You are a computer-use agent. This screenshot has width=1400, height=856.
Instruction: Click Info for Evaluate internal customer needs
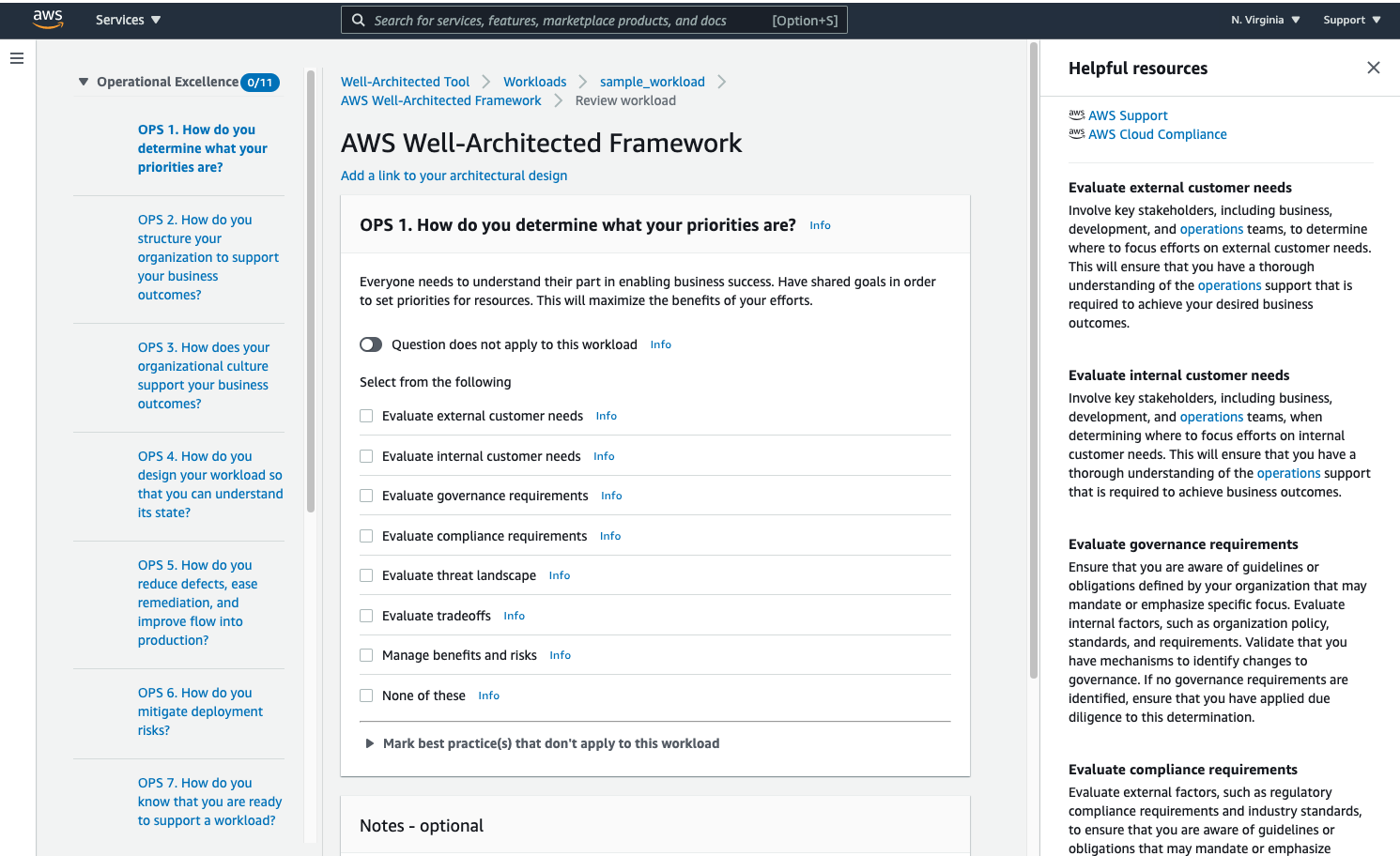click(x=604, y=456)
